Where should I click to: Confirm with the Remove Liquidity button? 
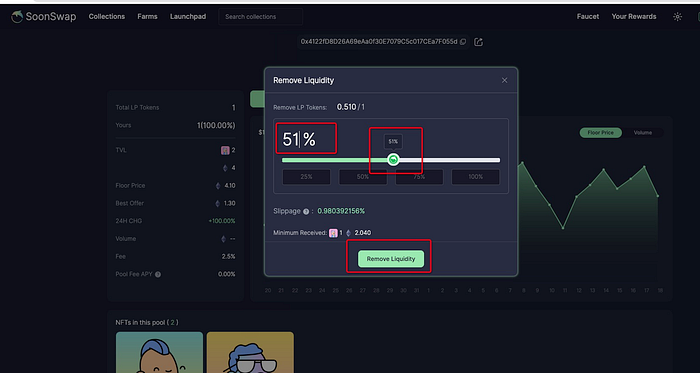click(x=391, y=259)
